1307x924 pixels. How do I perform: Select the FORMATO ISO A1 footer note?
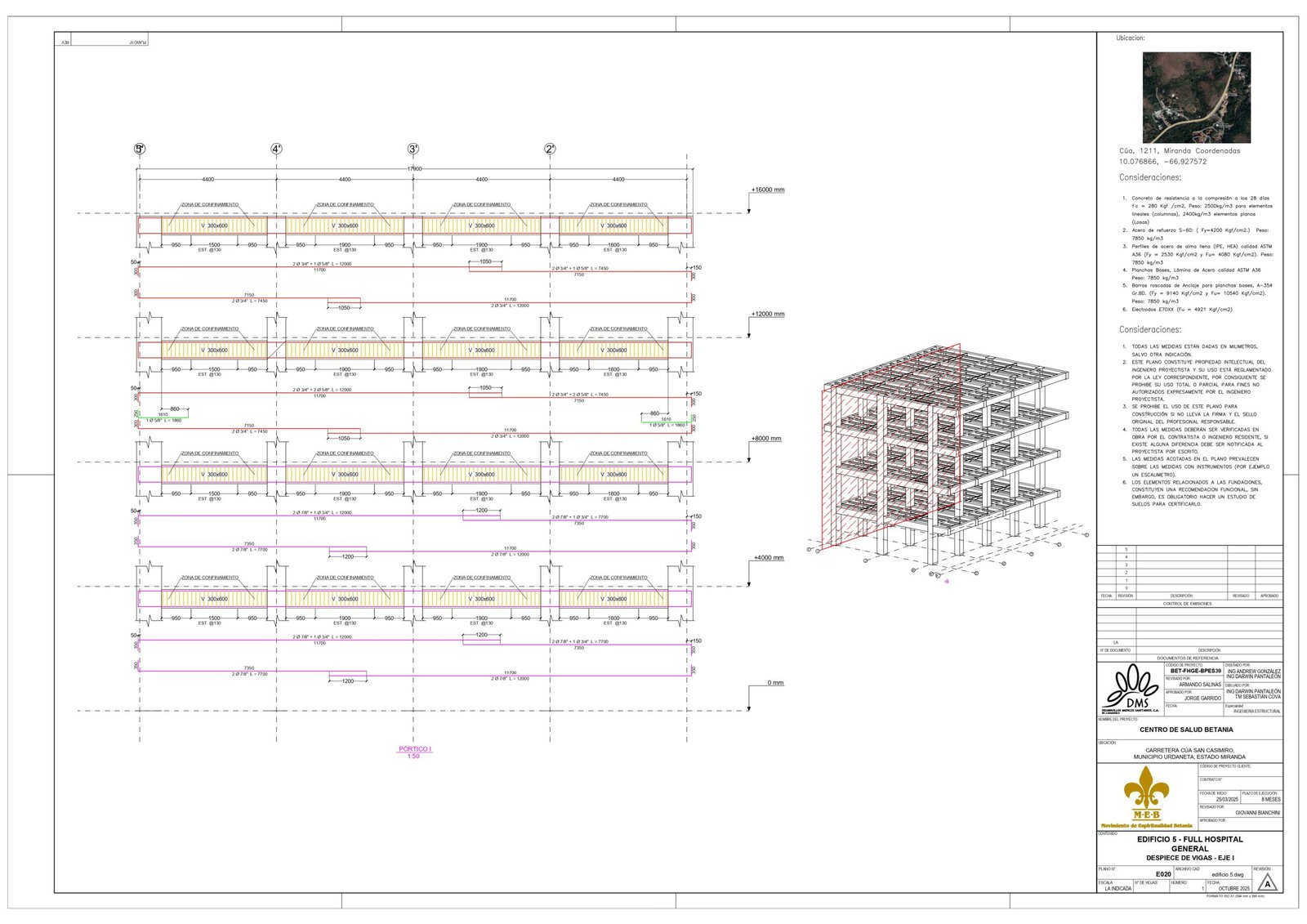pyautogui.click(x=1235, y=897)
